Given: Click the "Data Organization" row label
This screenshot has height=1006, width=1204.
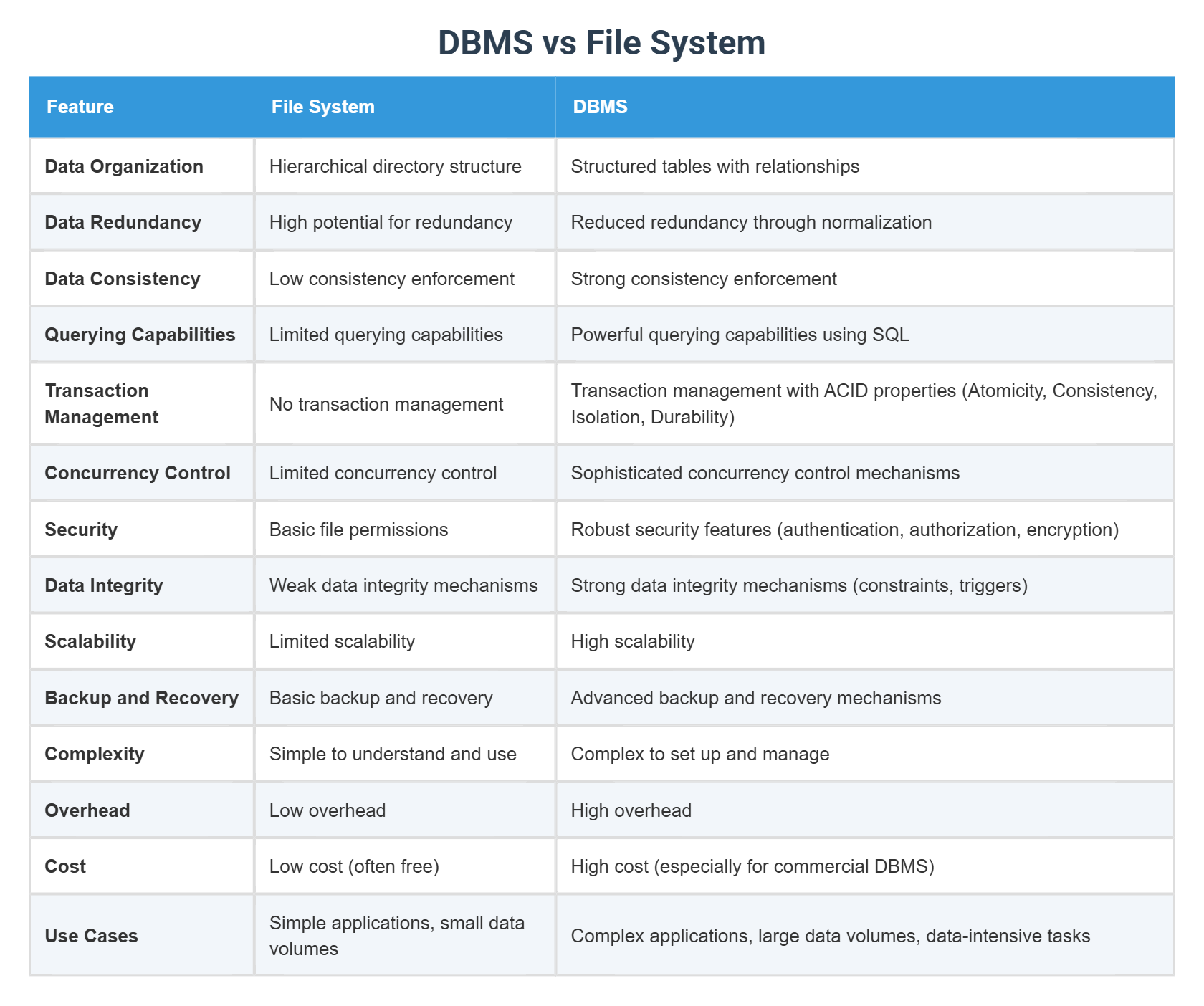Looking at the screenshot, I should pos(142,166).
